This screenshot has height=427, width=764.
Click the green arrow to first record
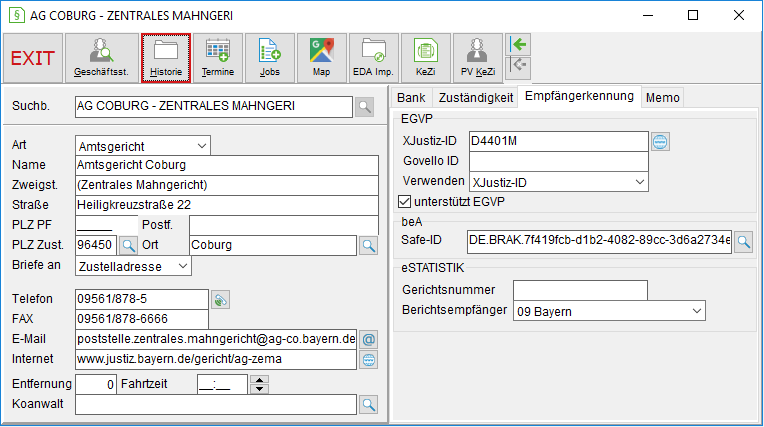(x=518, y=45)
